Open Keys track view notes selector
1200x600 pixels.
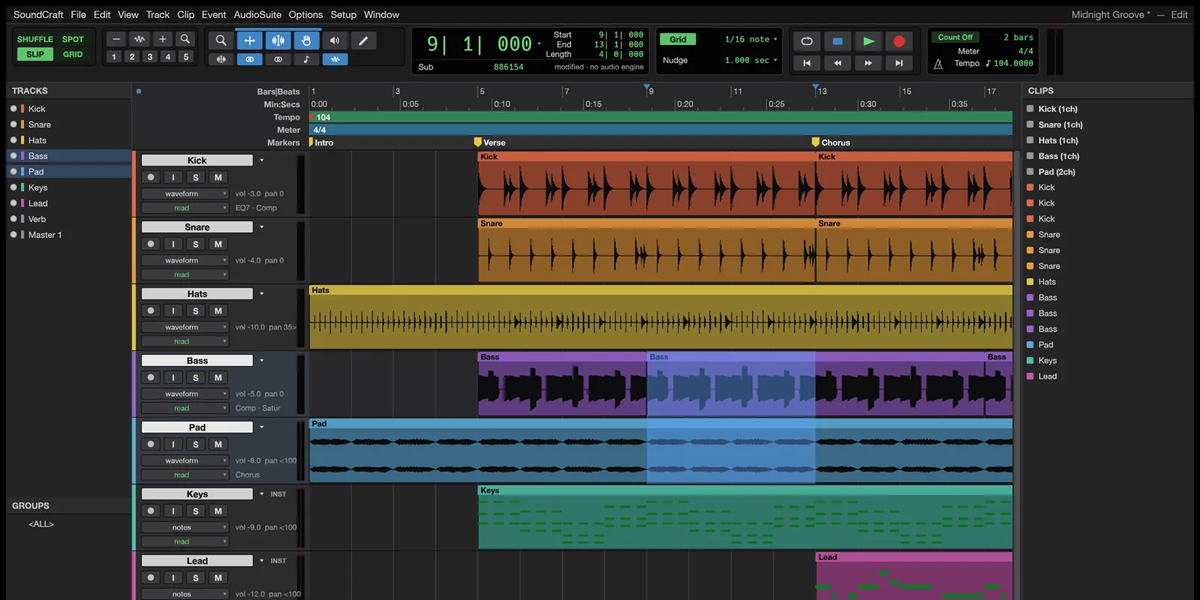pyautogui.click(x=185, y=527)
